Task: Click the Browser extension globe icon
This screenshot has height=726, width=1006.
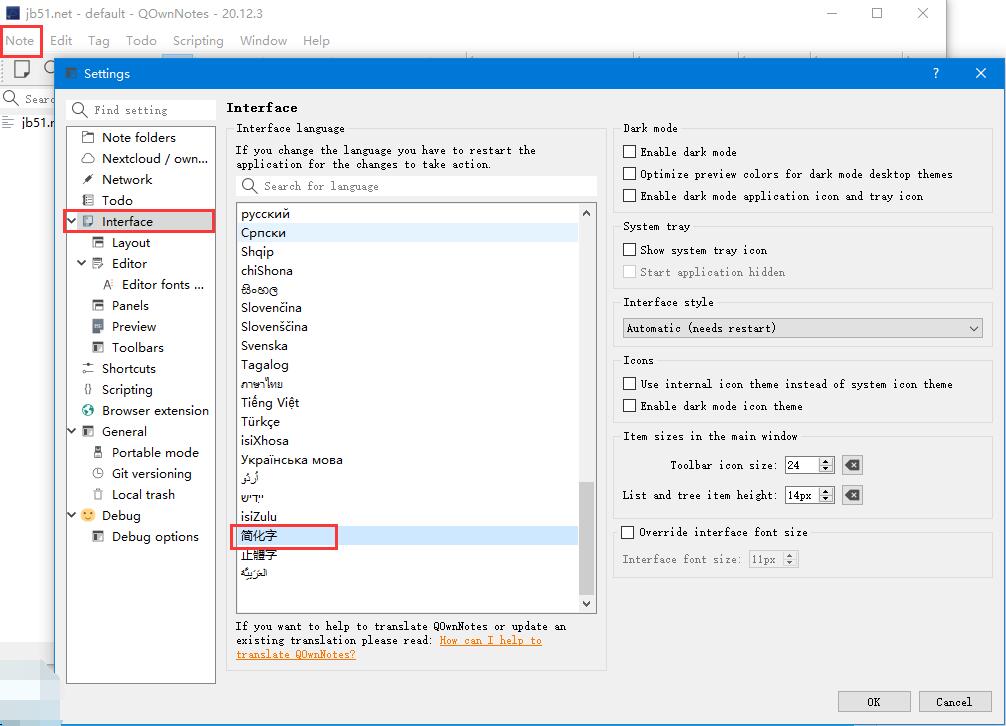Action: 88,410
